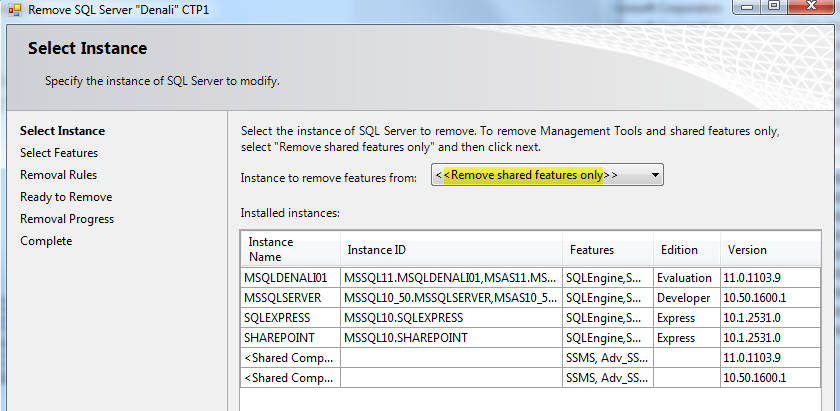
Task: Select the SHAREPOINT instance row
Action: (x=530, y=338)
